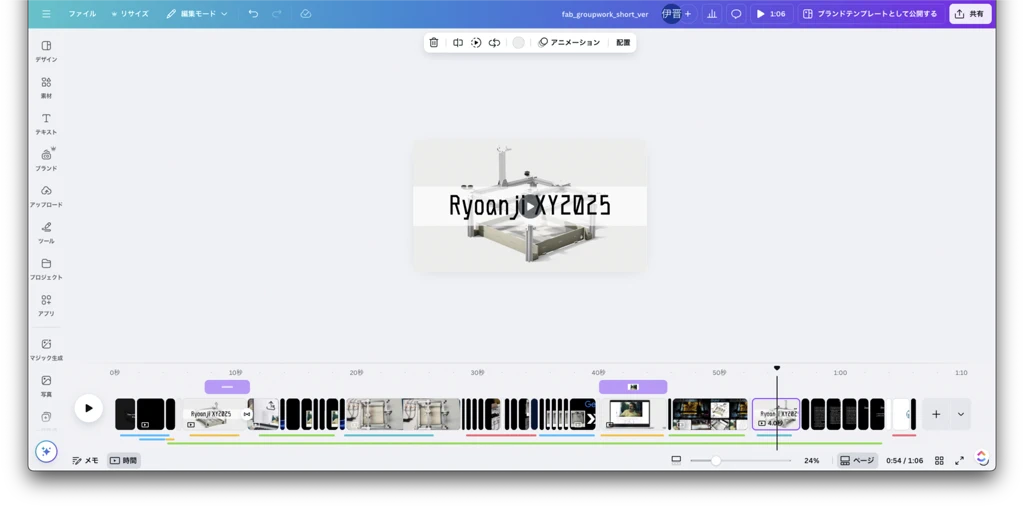The image size is (1024, 508).
Task: Open the アニメーション options
Action: (568, 42)
